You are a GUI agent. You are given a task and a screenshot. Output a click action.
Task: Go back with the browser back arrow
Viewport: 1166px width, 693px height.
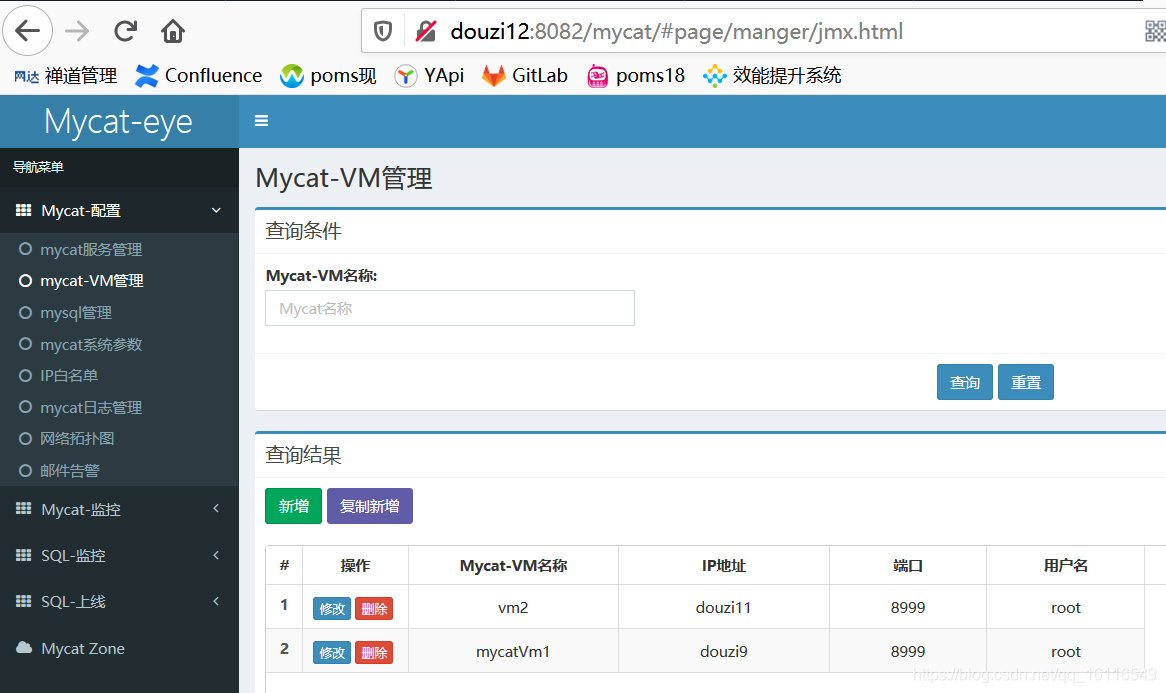coord(28,31)
